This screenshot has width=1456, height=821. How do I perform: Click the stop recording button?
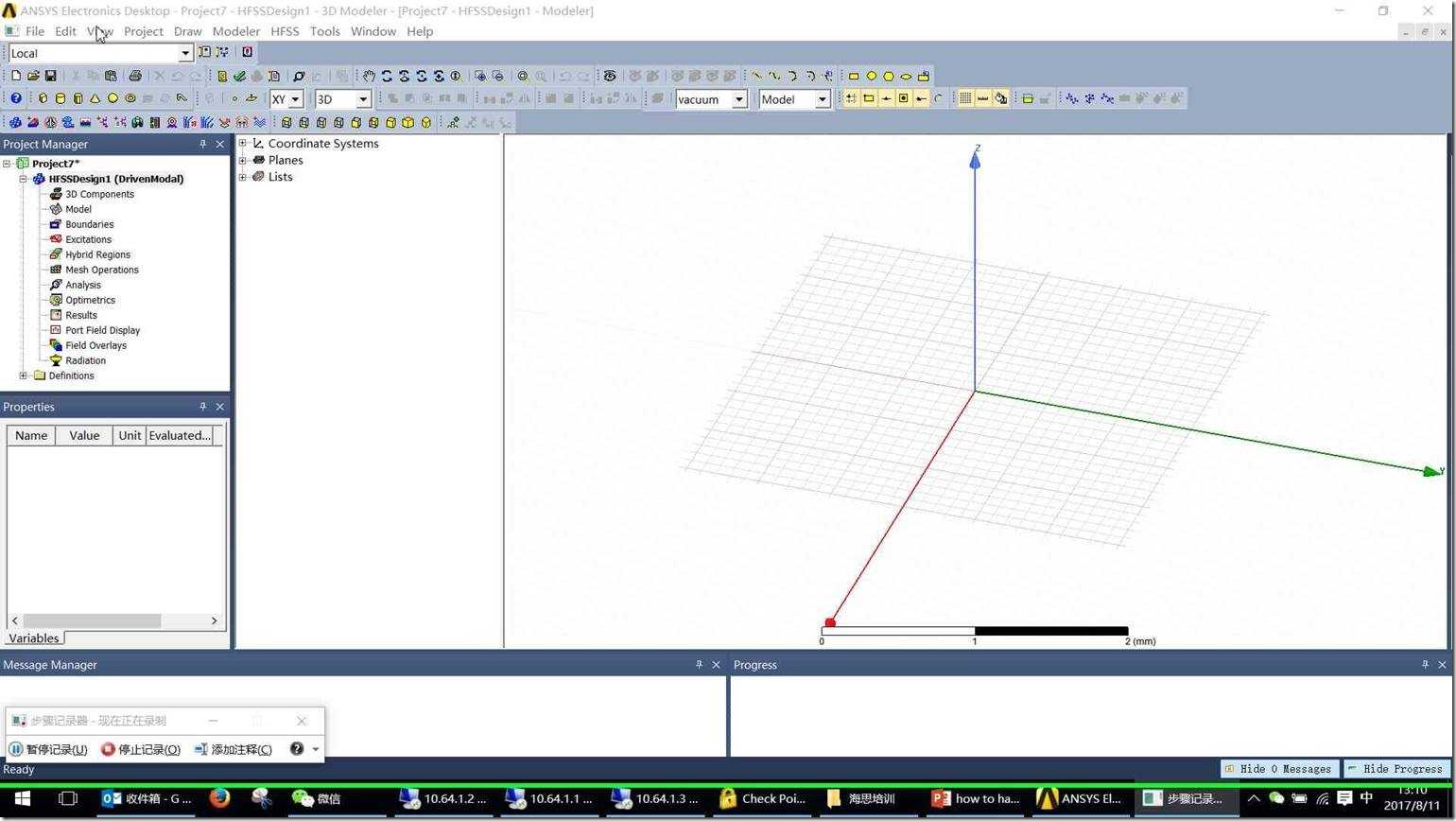[x=141, y=749]
